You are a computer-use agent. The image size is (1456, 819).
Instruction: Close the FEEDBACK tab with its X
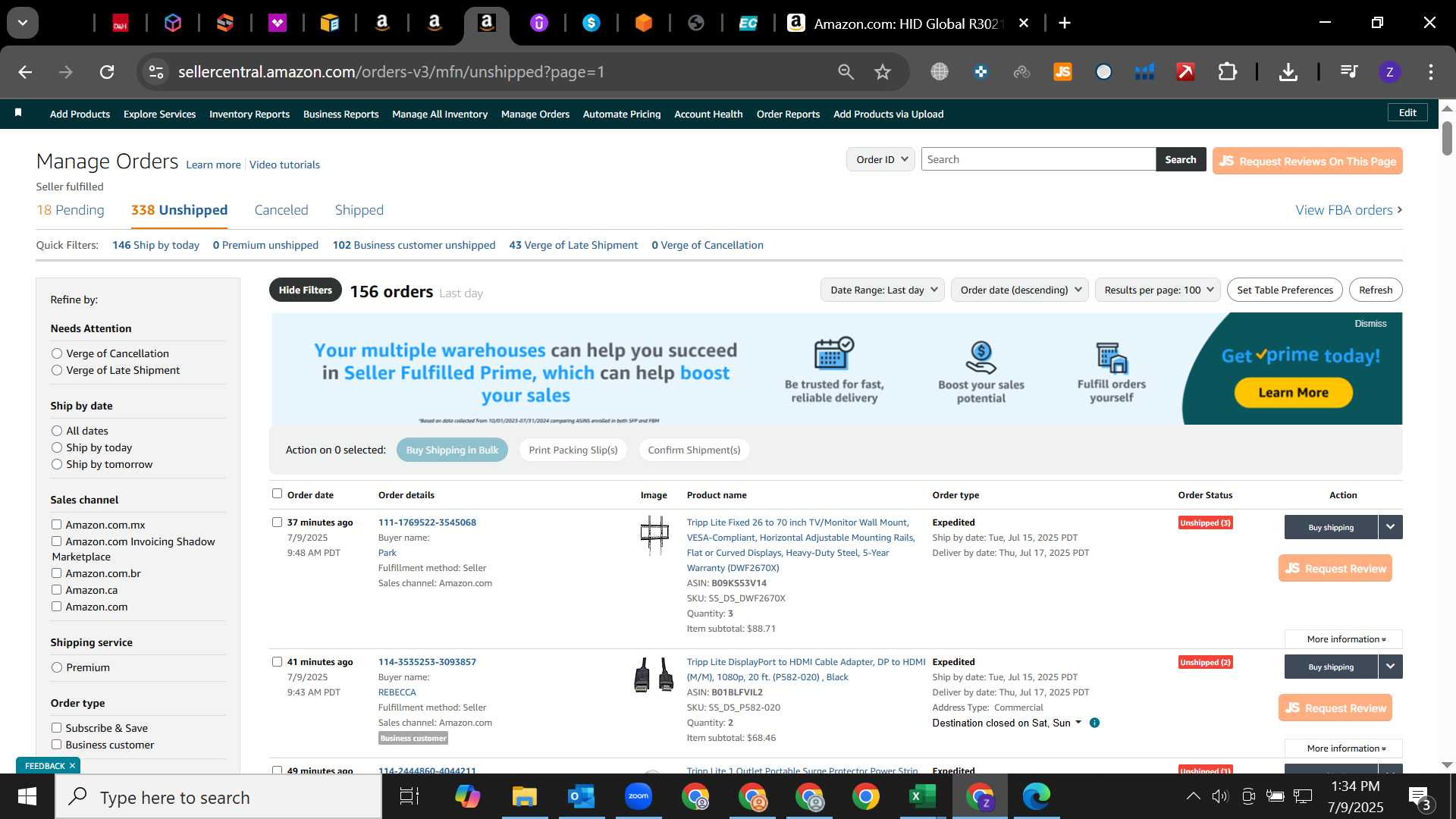[72, 766]
